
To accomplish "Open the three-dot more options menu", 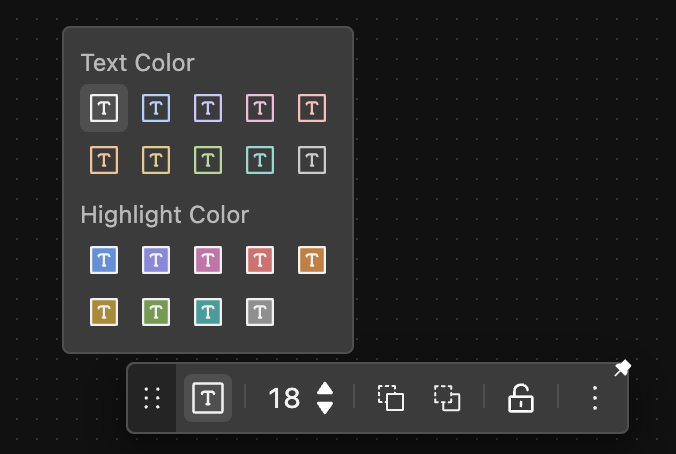I will click(595, 398).
